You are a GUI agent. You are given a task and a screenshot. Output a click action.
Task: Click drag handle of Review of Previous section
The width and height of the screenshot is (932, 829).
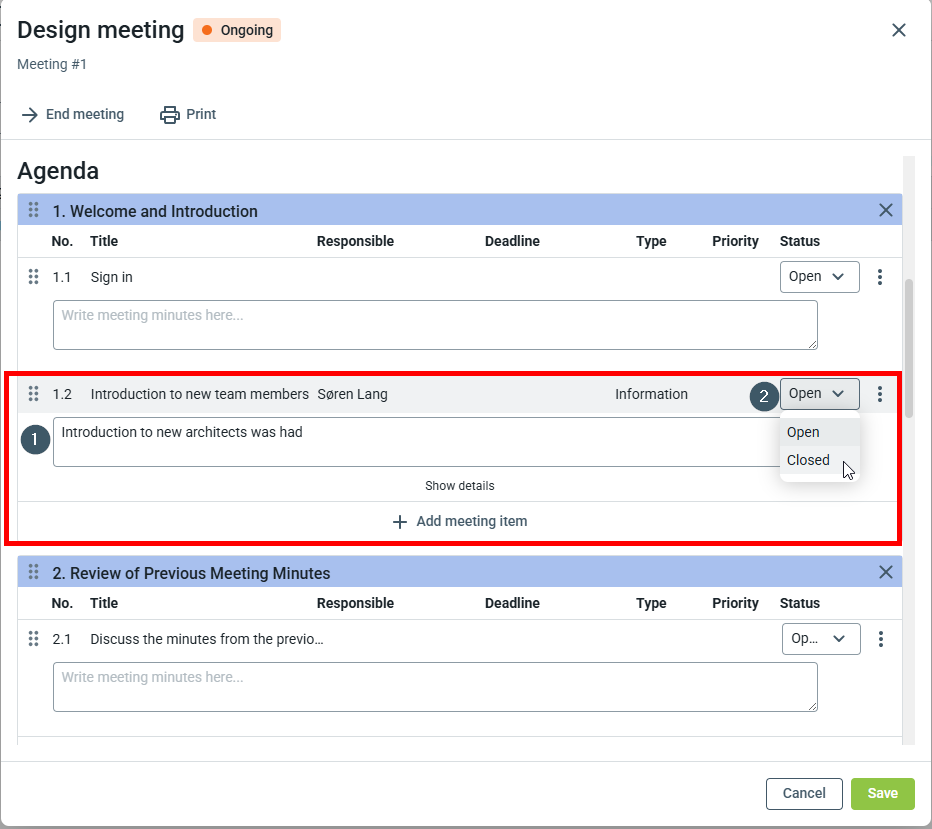coord(33,573)
